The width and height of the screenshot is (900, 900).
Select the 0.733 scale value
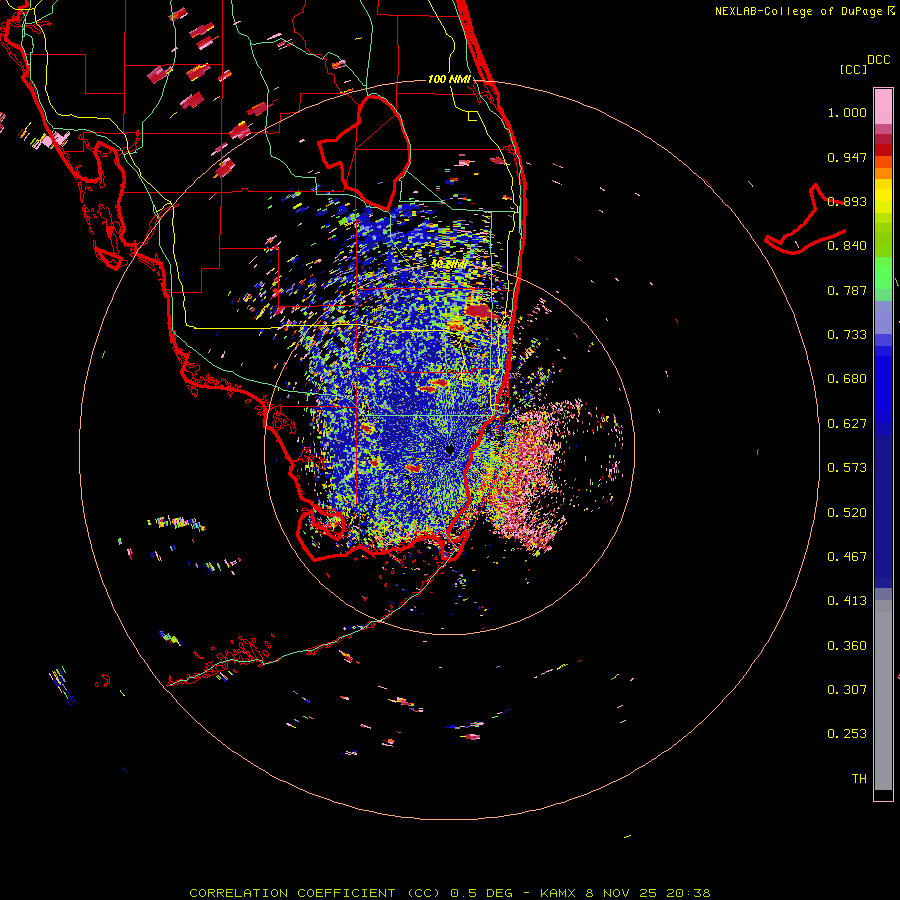[847, 335]
